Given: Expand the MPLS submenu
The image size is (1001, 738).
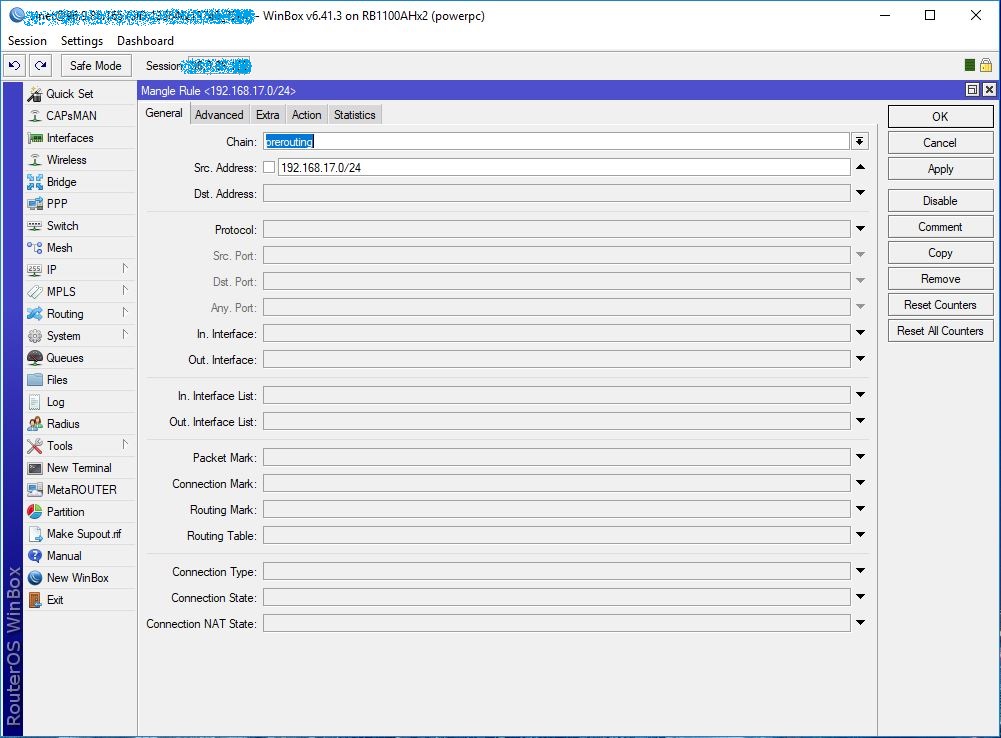Looking at the screenshot, I should [x=125, y=292].
